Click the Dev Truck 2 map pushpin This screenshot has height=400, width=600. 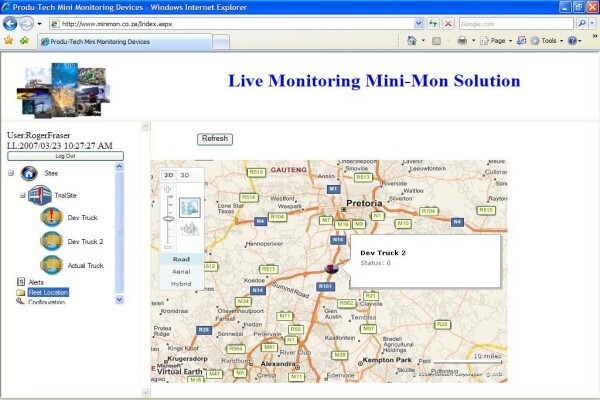click(331, 268)
